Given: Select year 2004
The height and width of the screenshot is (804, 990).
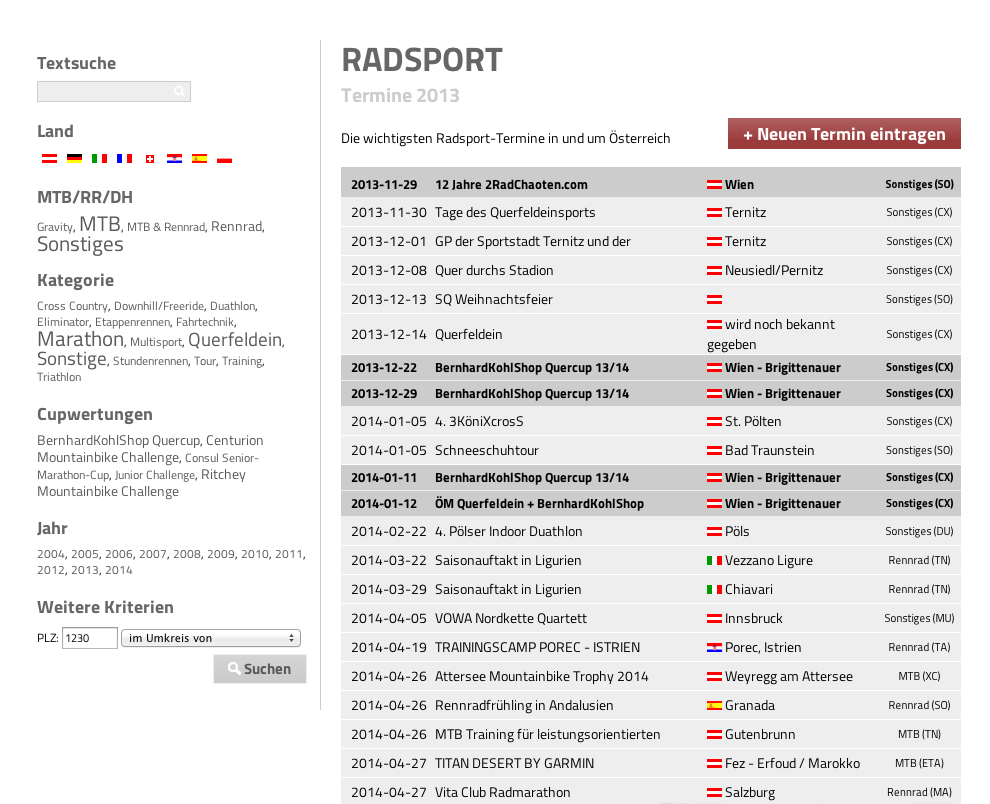Looking at the screenshot, I should click(x=51, y=554).
